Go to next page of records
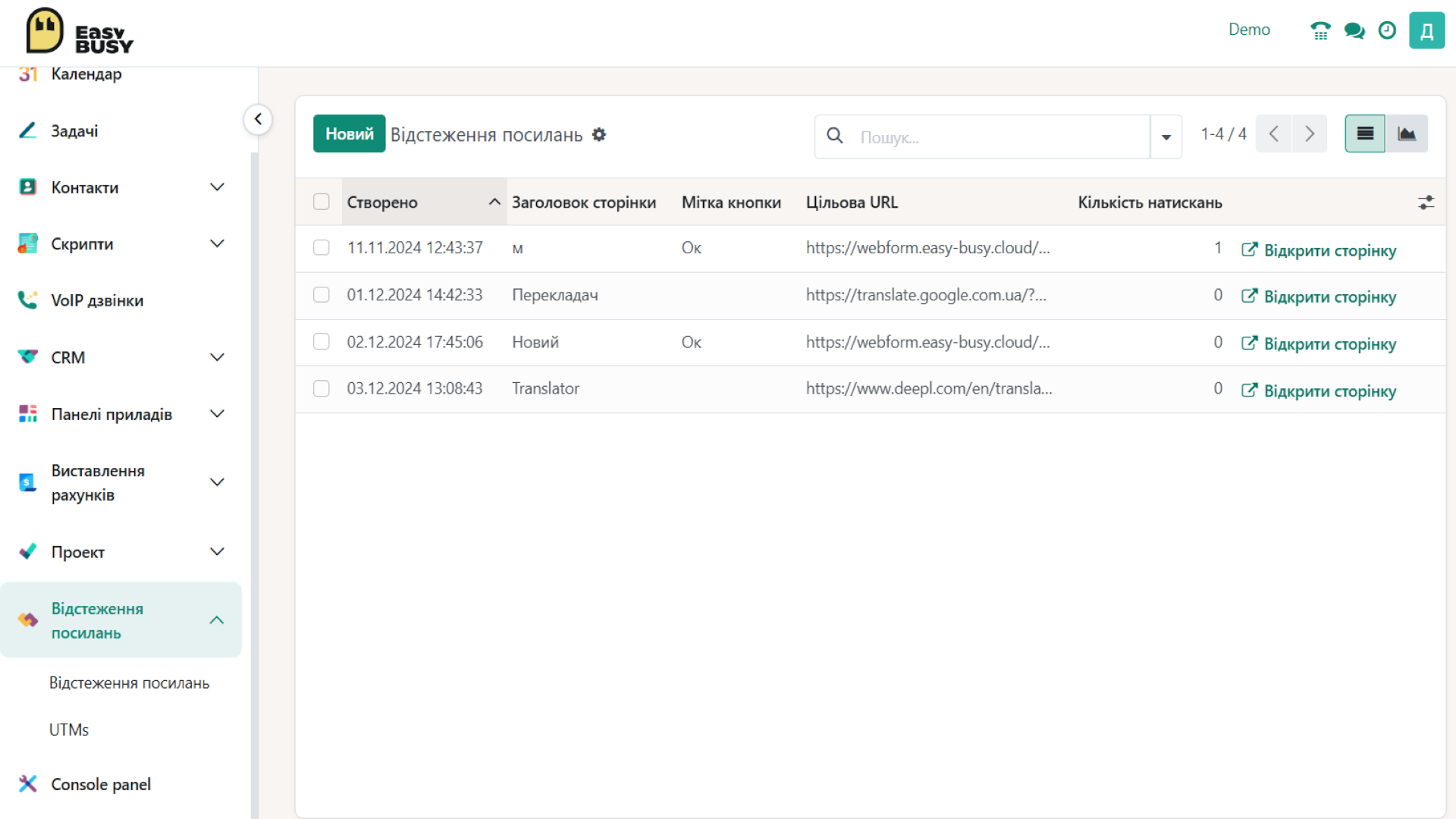Image resolution: width=1456 pixels, height=819 pixels. [x=1310, y=133]
